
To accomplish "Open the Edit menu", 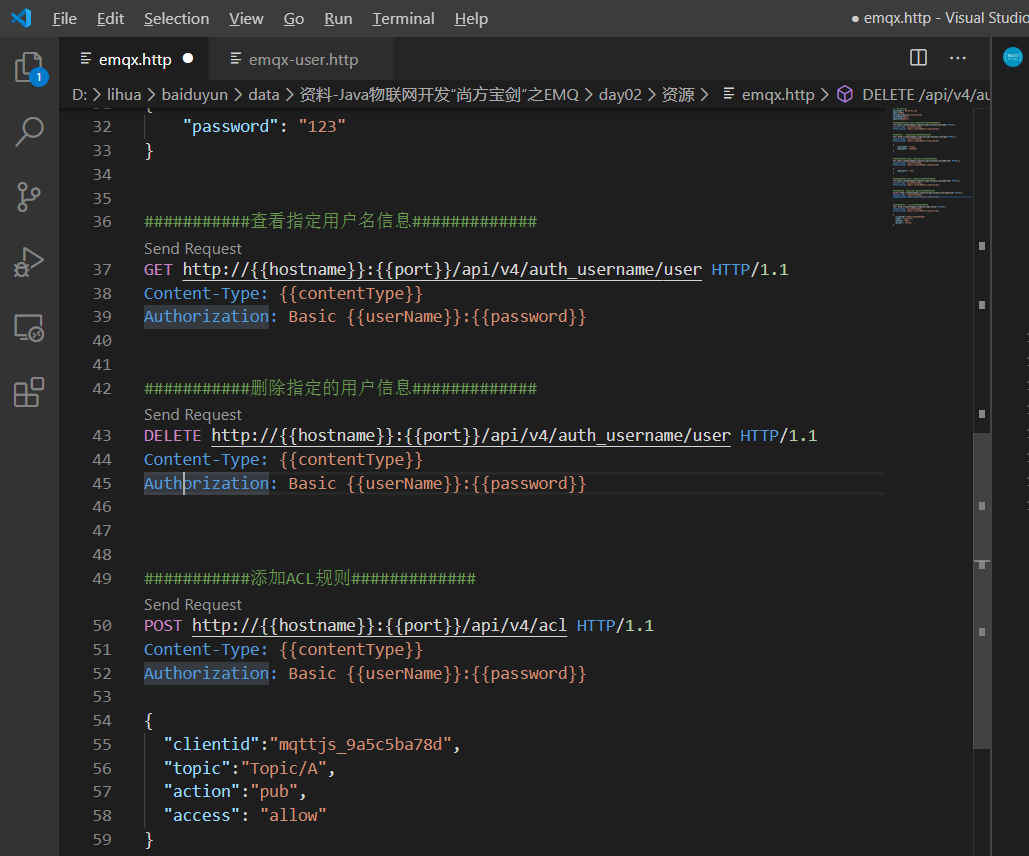I will click(110, 18).
